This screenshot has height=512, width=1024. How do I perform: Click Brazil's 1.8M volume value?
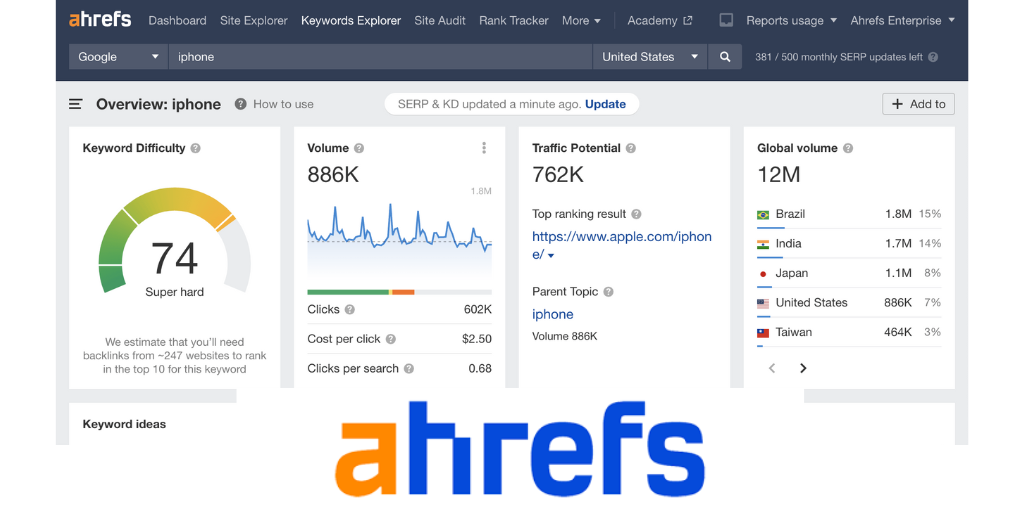tap(899, 214)
